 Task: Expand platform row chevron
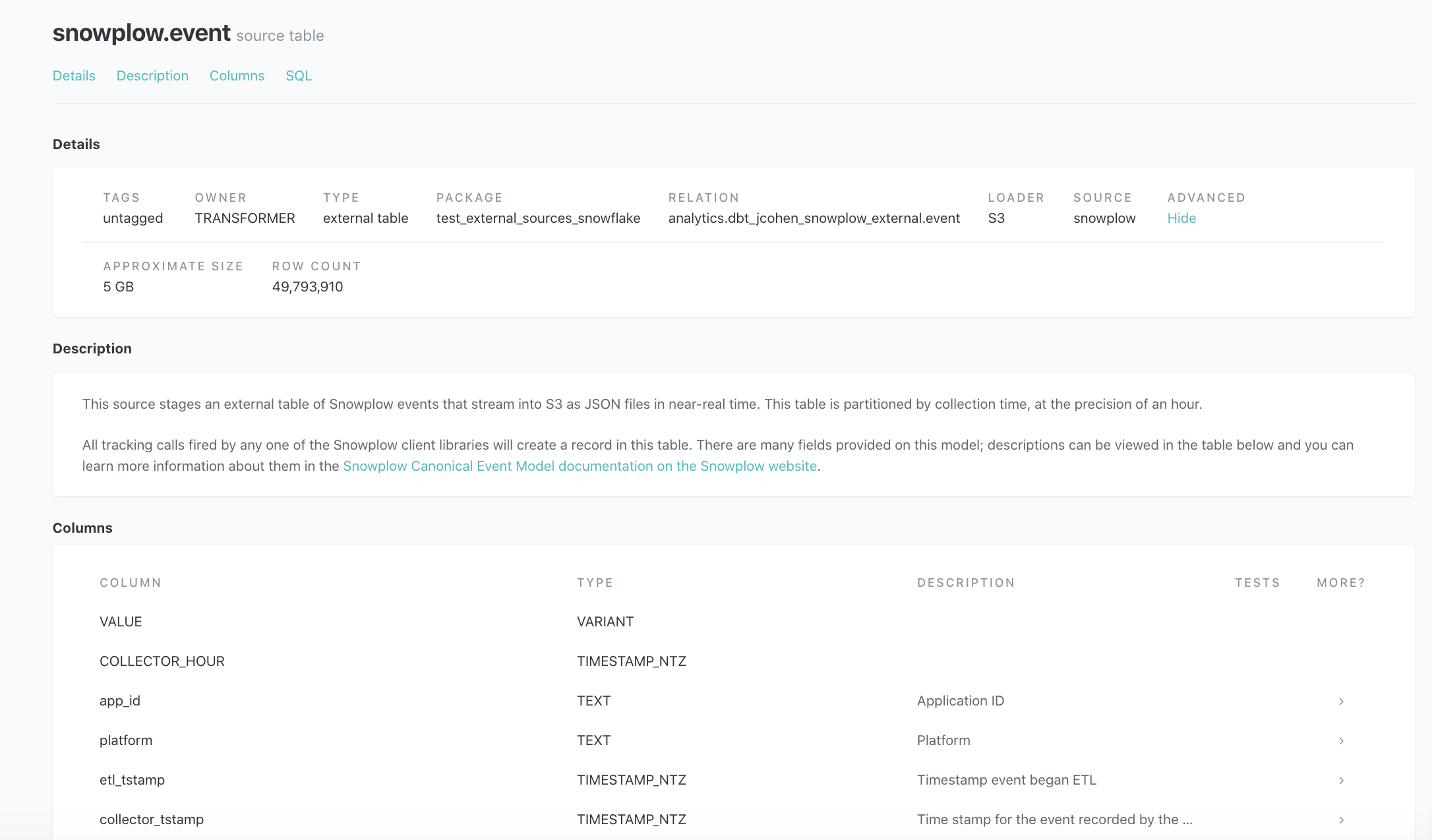click(1341, 741)
